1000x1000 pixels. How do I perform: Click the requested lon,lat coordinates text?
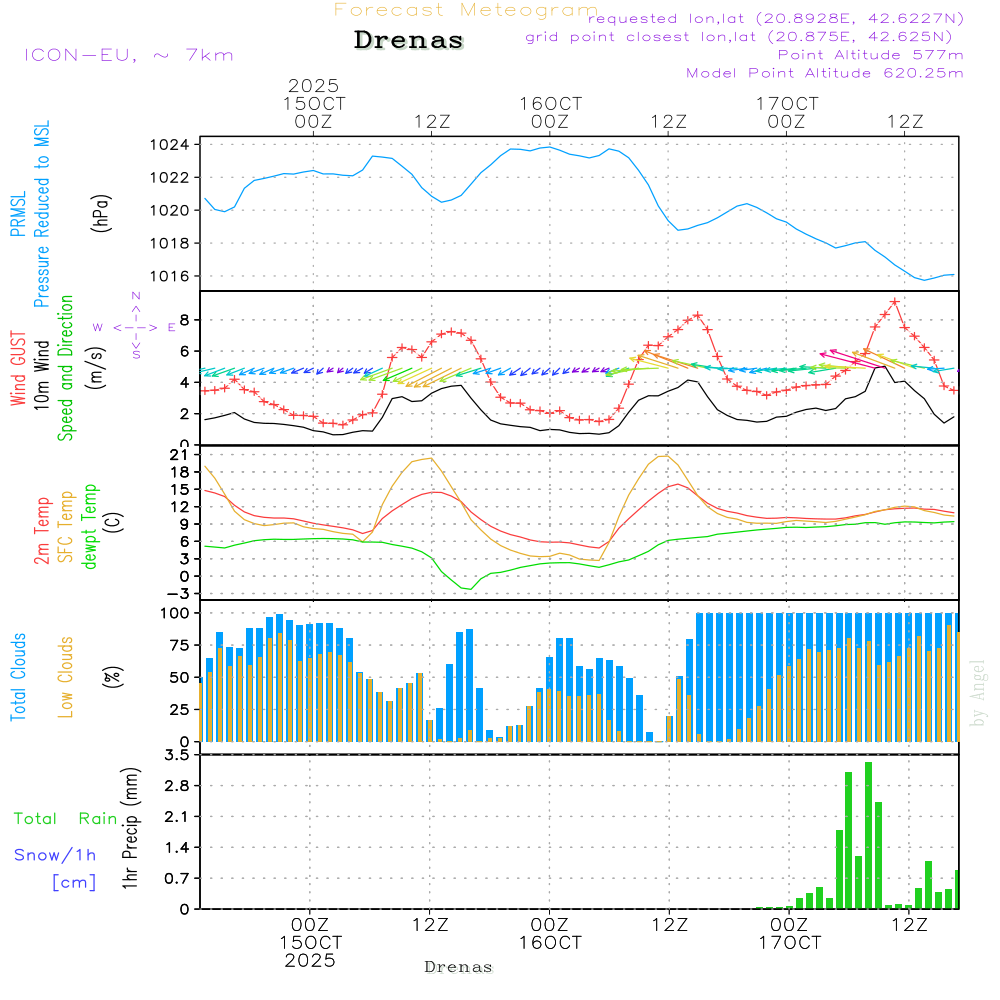coord(775,19)
